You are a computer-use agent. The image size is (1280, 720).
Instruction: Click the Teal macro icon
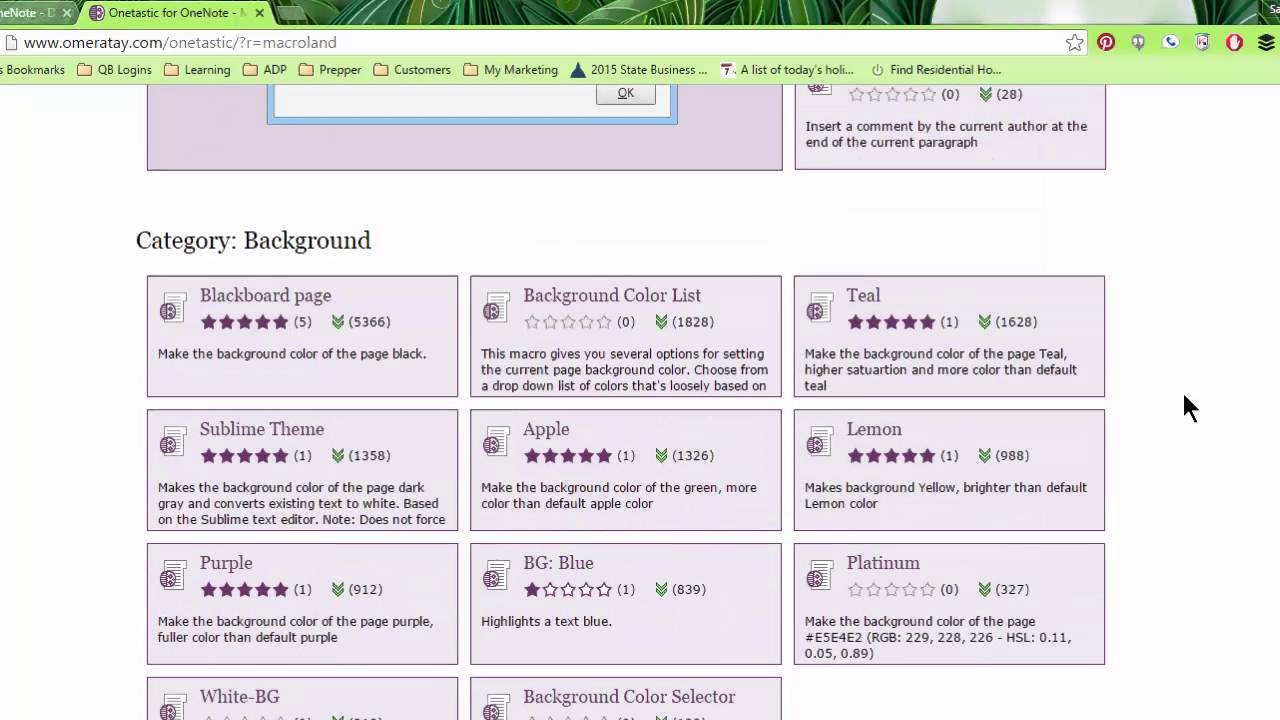(820, 308)
